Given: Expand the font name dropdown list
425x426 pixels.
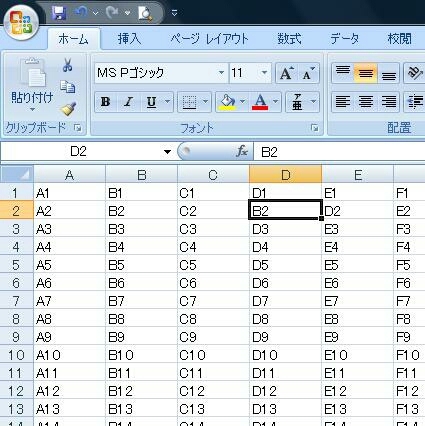Looking at the screenshot, I should [x=221, y=73].
